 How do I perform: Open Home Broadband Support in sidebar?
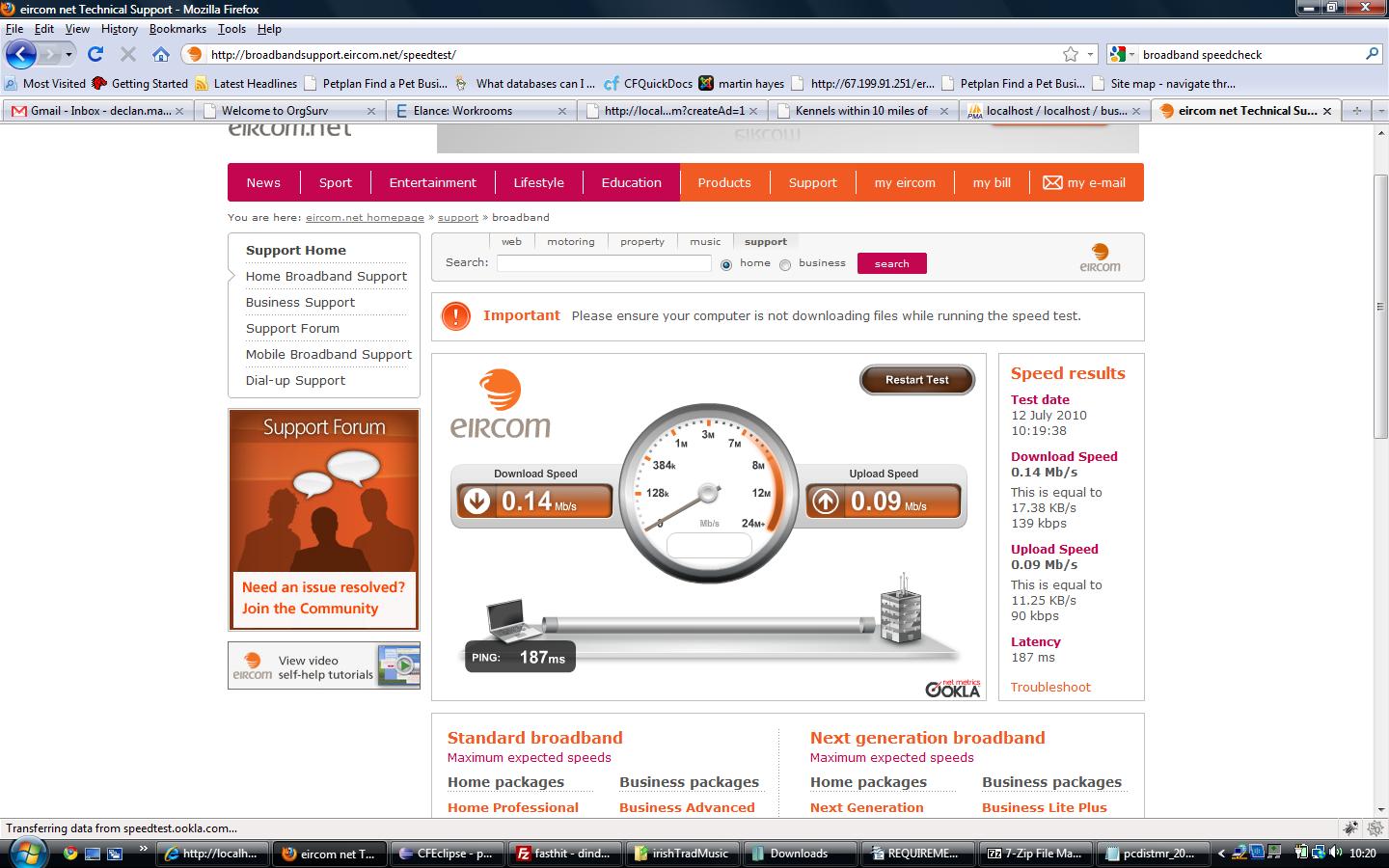point(326,276)
